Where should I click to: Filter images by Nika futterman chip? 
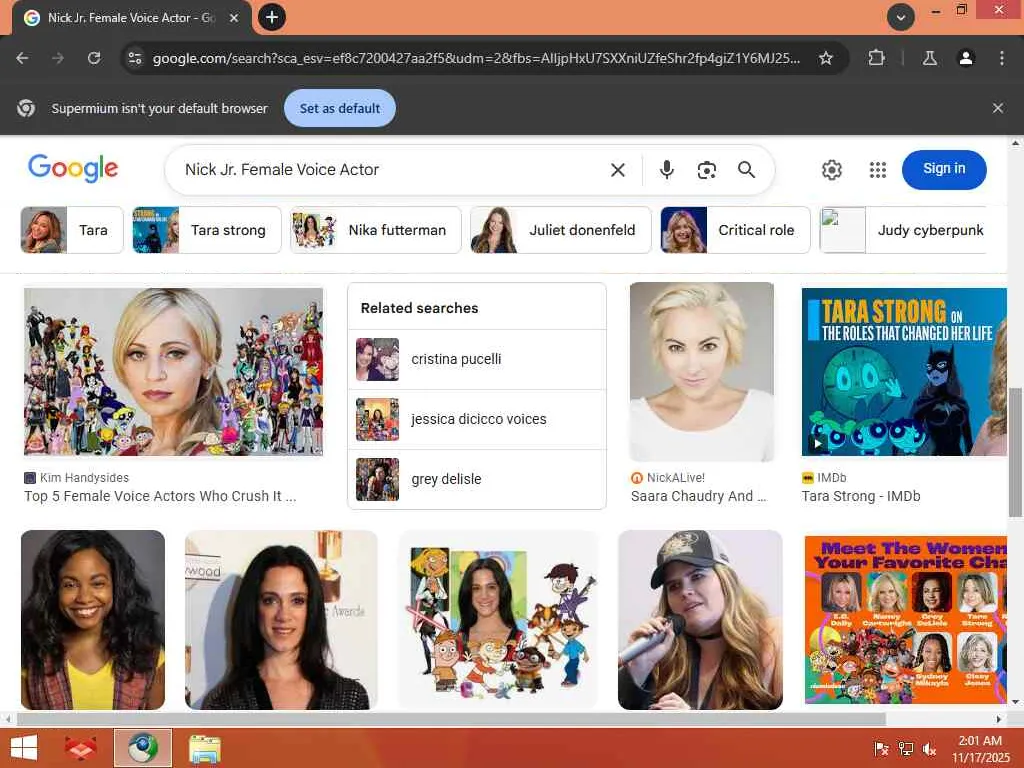[x=376, y=230]
